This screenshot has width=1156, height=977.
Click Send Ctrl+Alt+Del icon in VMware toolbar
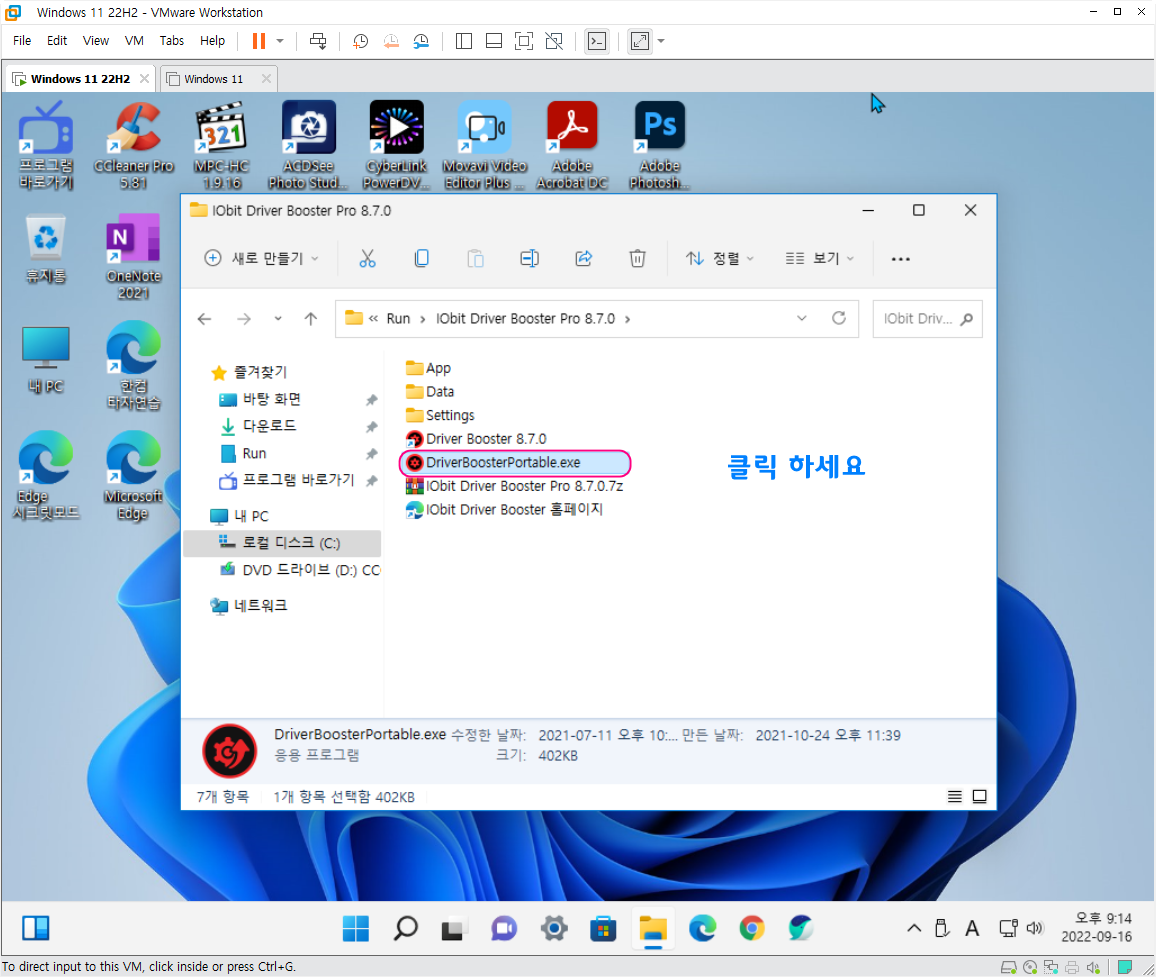(x=318, y=41)
